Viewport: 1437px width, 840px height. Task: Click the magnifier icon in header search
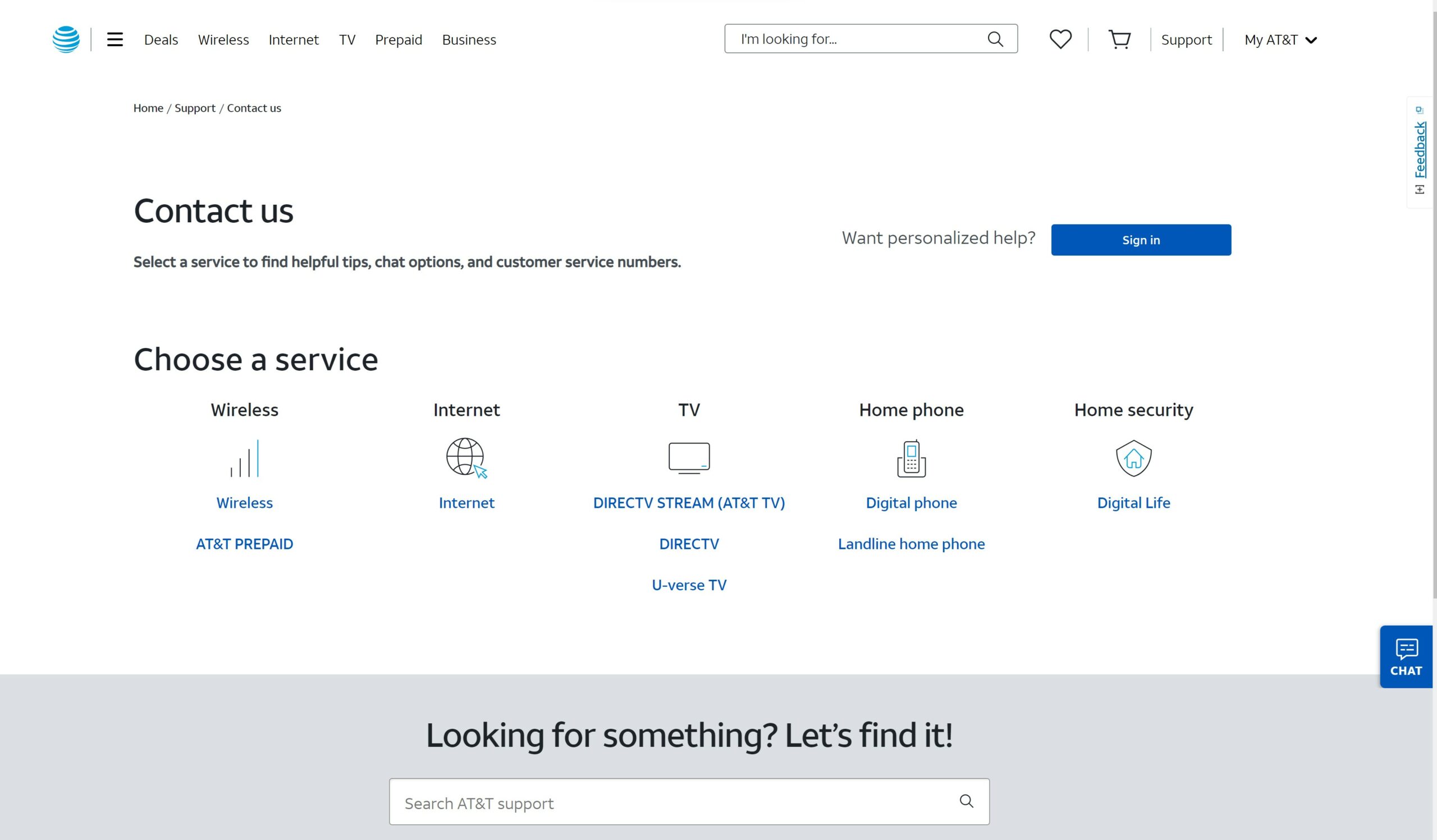point(995,39)
